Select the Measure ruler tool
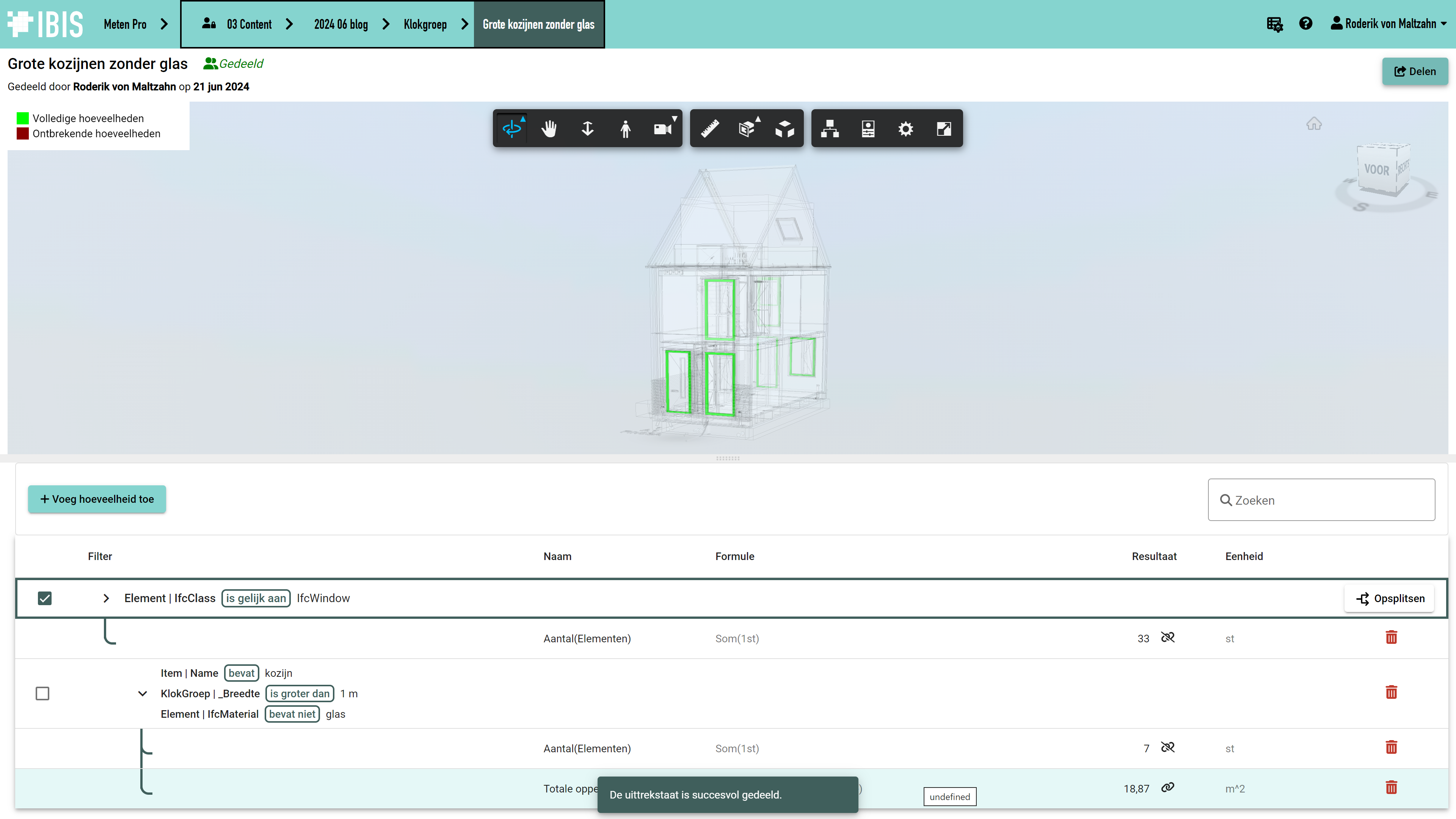 710,128
